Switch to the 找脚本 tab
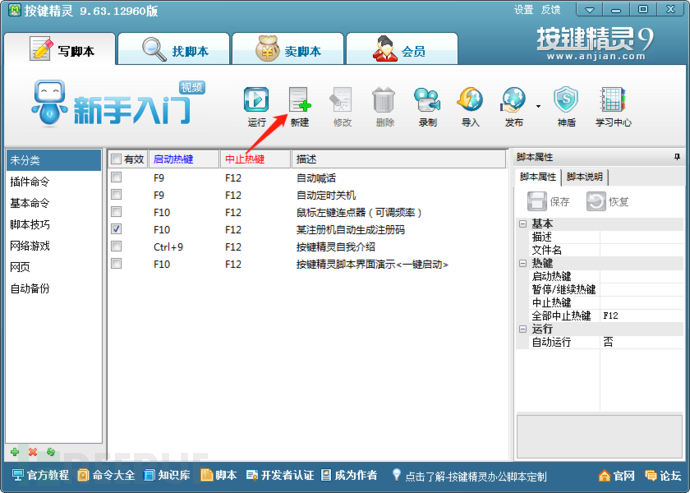Image resolution: width=690 pixels, height=493 pixels. (174, 49)
